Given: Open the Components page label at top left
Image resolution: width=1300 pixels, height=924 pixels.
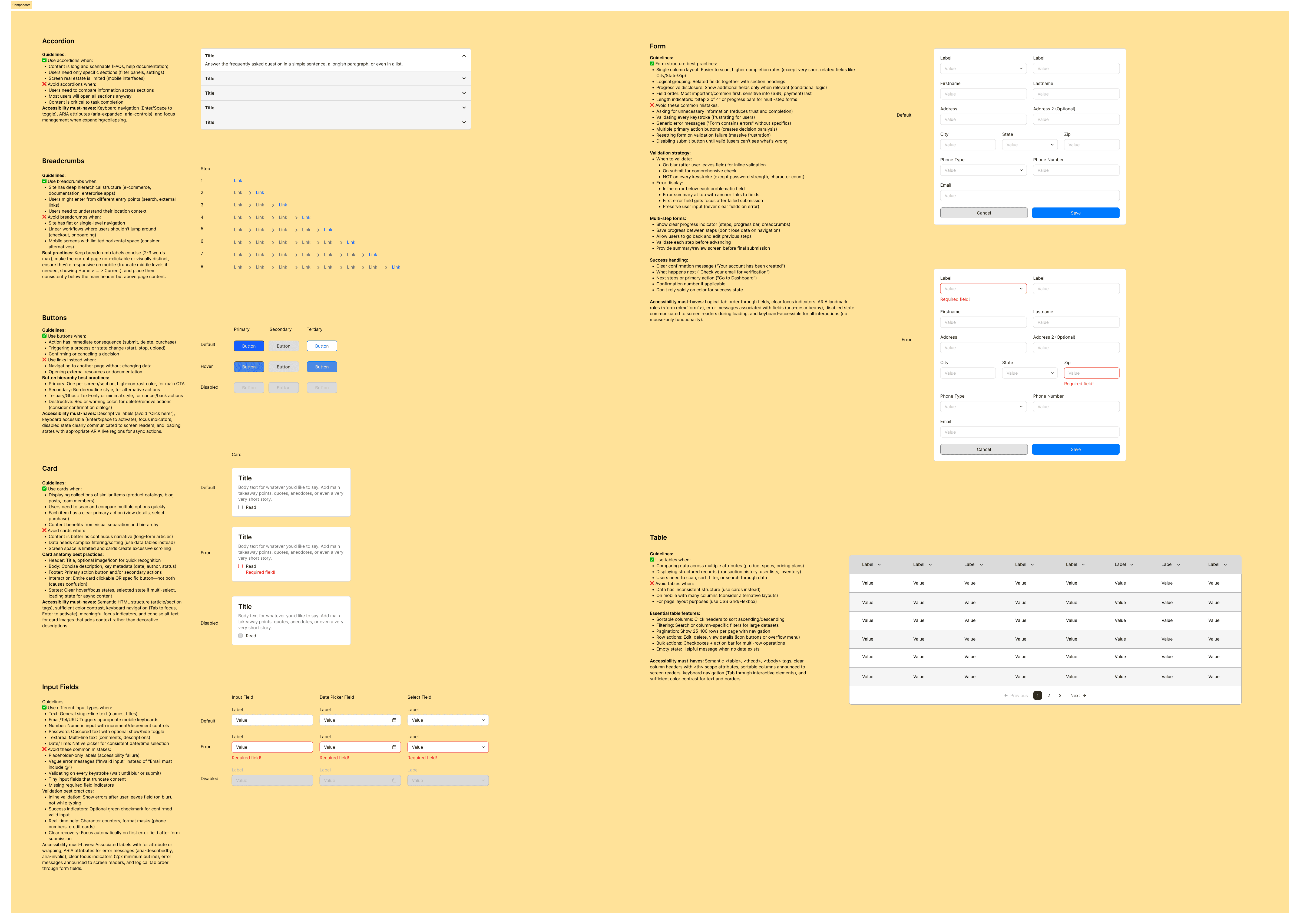Looking at the screenshot, I should click(21, 5).
